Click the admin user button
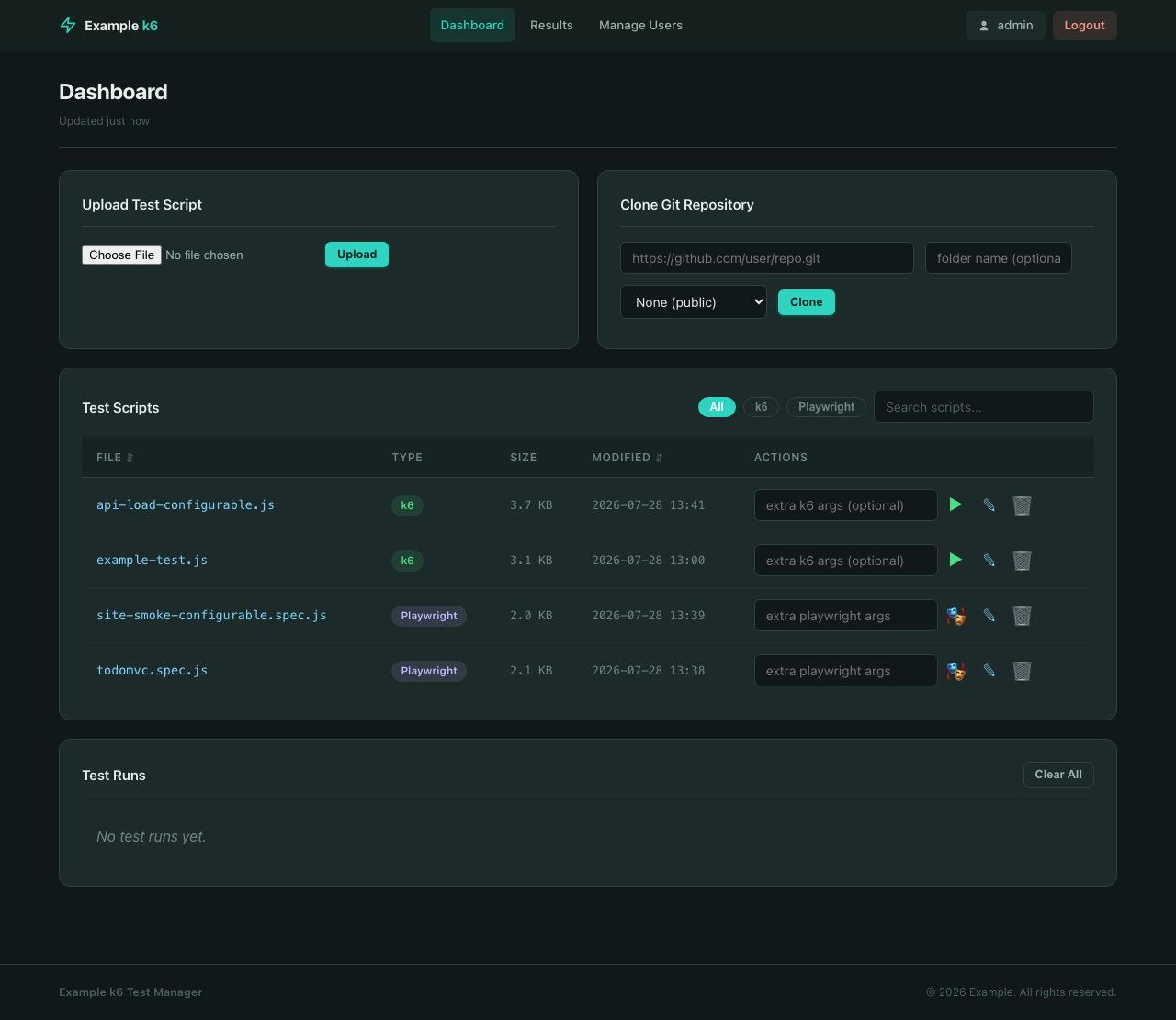The height and width of the screenshot is (1020, 1176). click(1005, 25)
